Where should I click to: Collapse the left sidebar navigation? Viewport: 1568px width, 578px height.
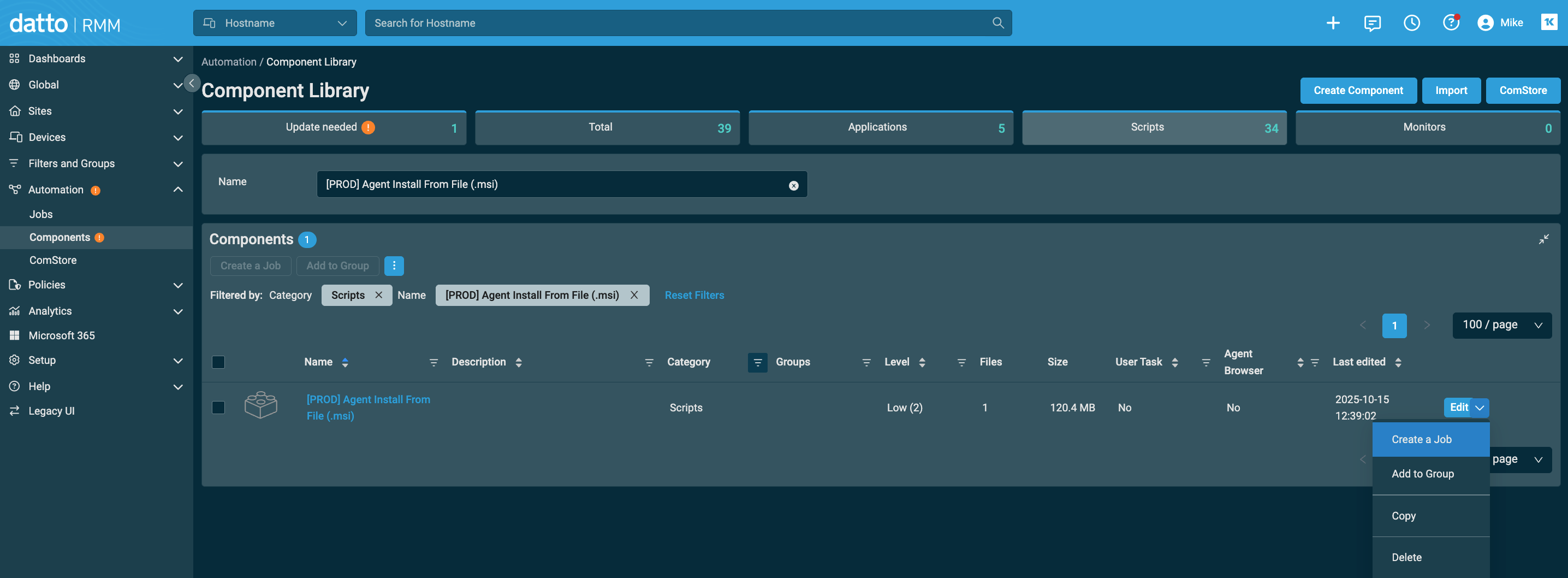click(192, 83)
